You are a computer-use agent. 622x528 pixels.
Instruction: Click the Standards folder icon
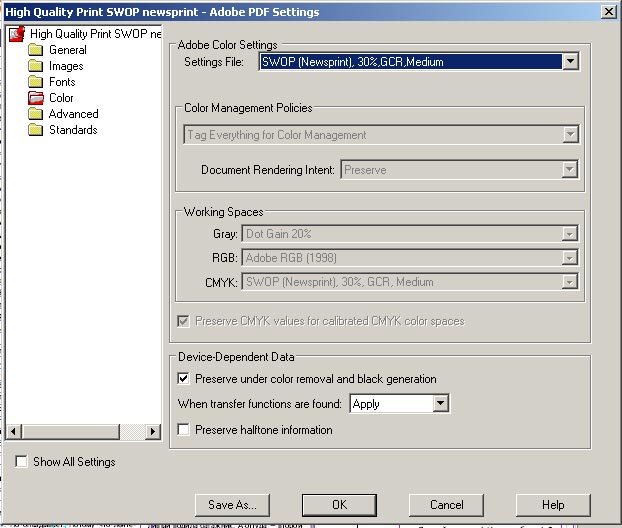pos(36,130)
